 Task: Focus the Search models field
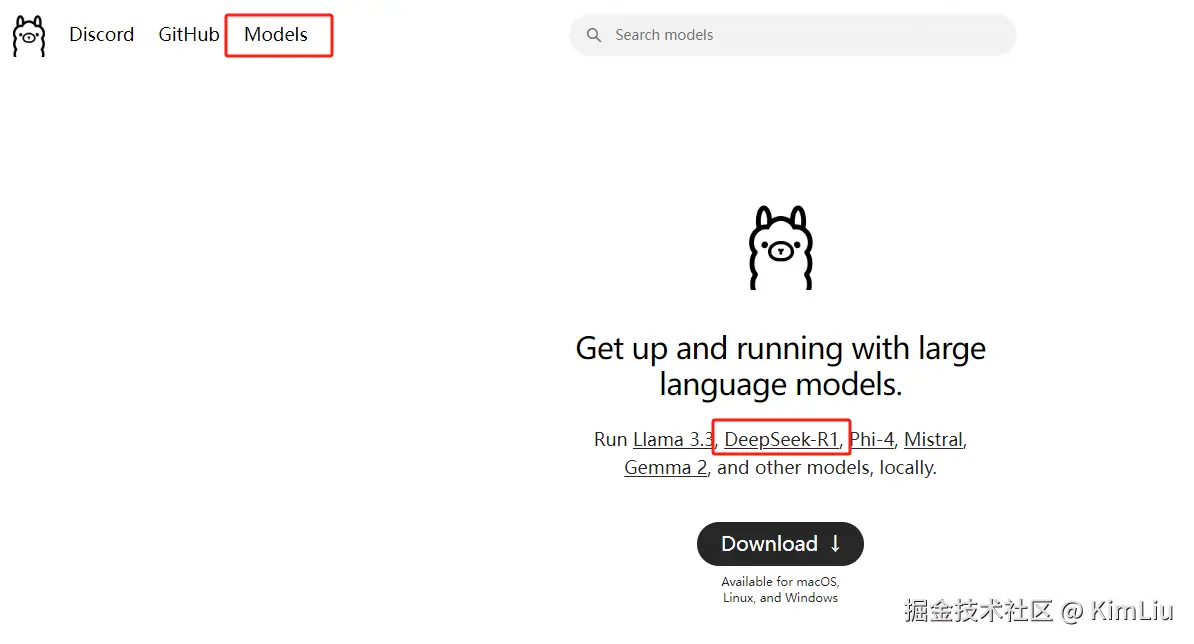pyautogui.click(x=793, y=35)
